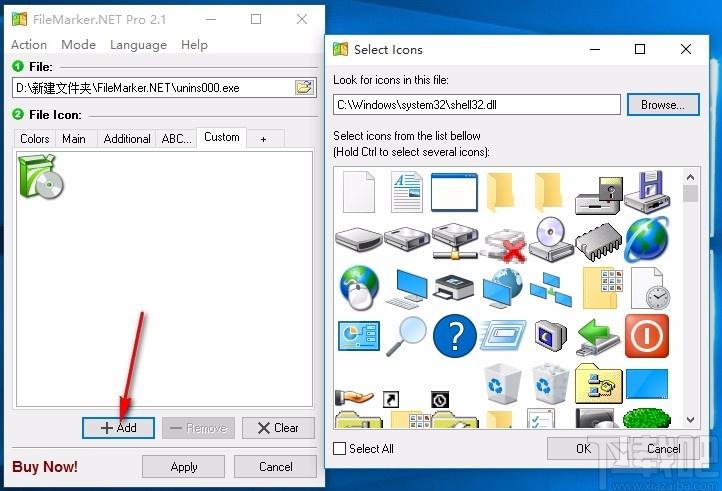Switch to the Colors tab

click(35, 139)
